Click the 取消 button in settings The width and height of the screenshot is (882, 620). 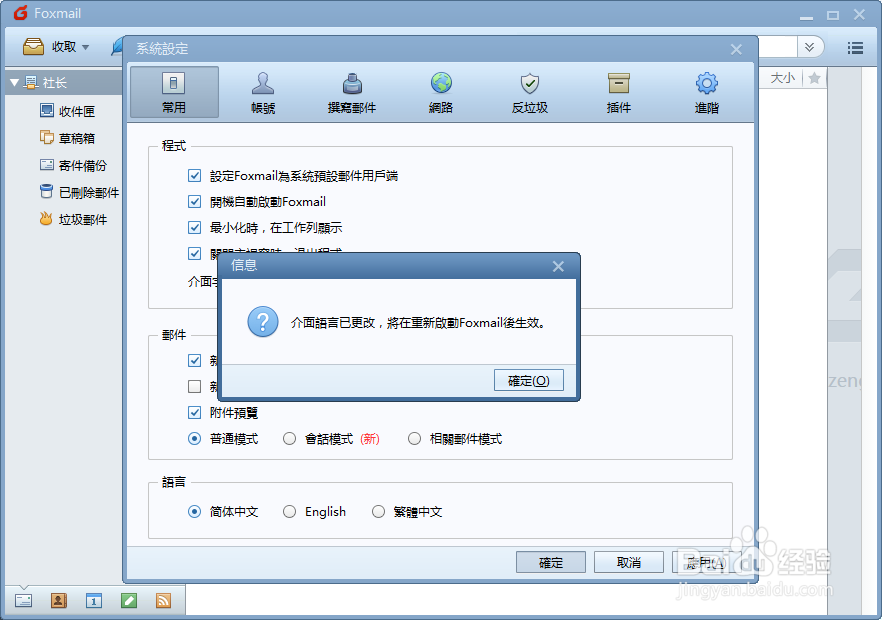click(x=628, y=562)
